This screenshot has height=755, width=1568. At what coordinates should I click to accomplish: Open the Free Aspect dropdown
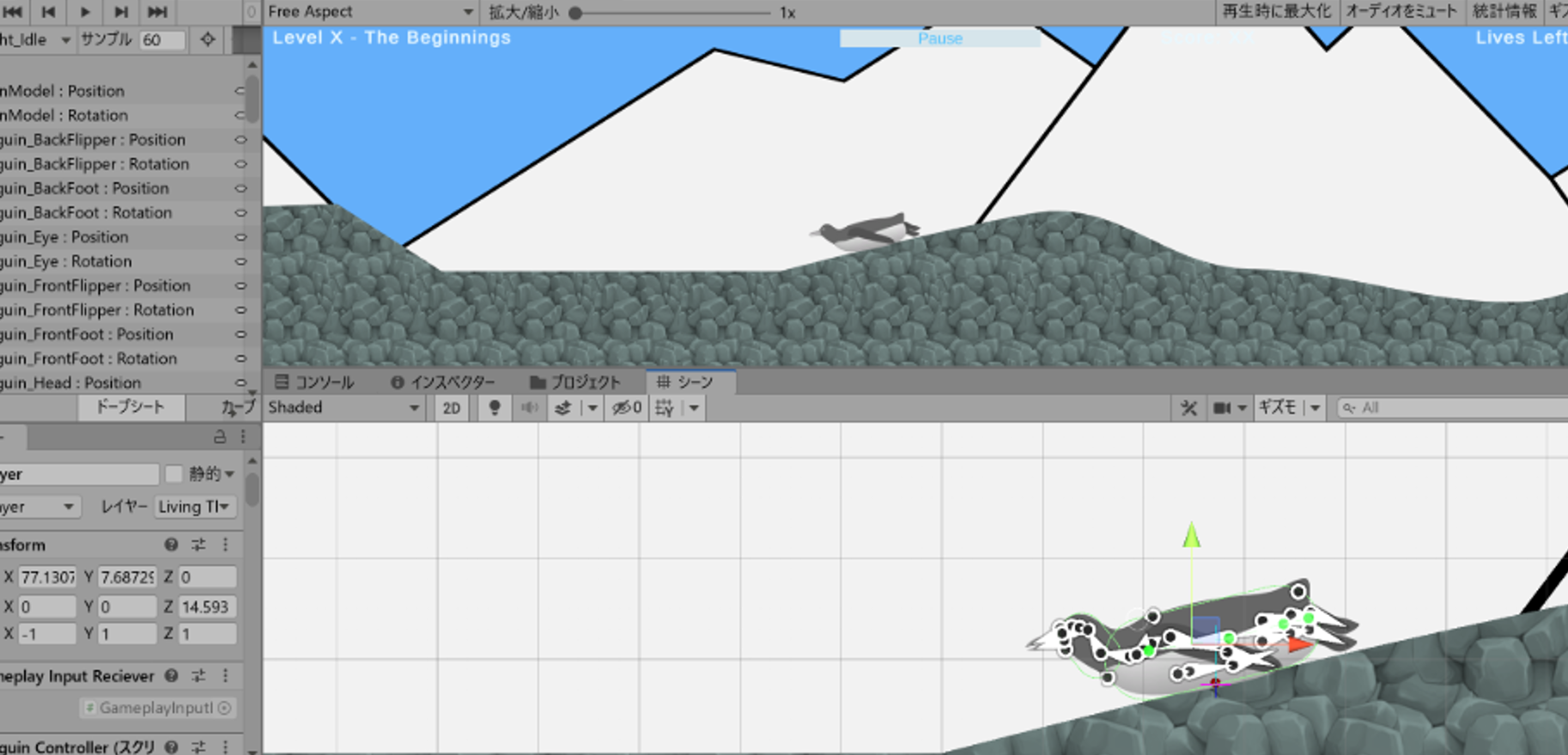tap(370, 12)
